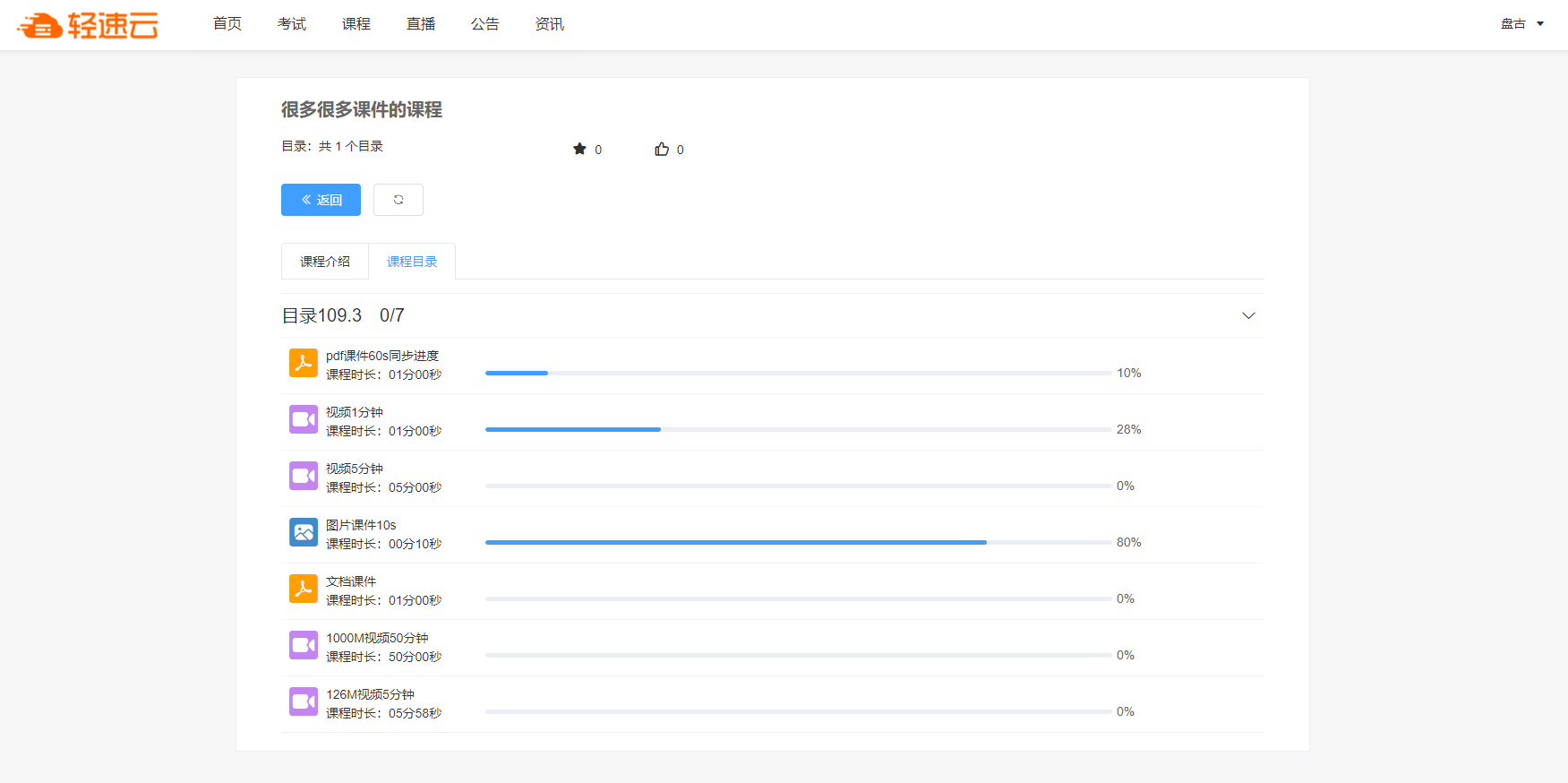Click the refresh icon button
This screenshot has width=1568, height=783.
(x=398, y=200)
